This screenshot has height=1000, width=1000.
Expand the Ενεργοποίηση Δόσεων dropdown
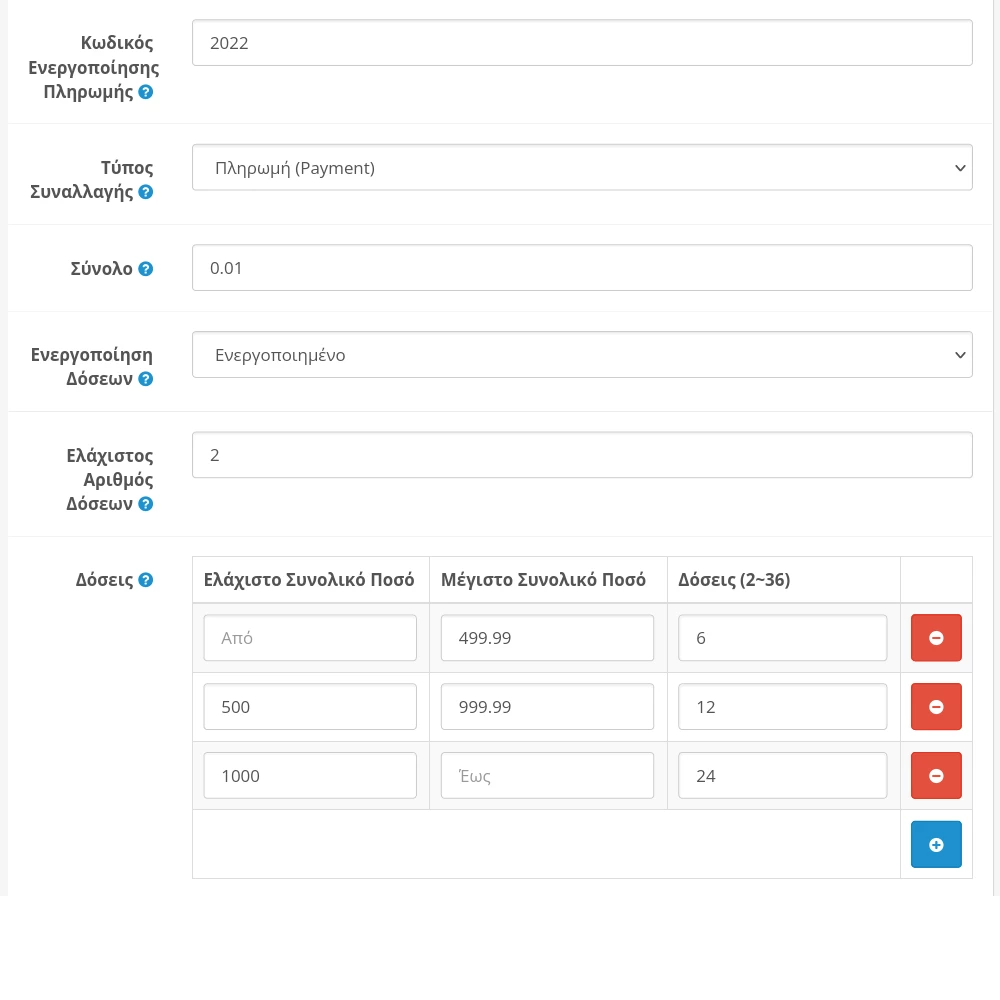click(582, 355)
